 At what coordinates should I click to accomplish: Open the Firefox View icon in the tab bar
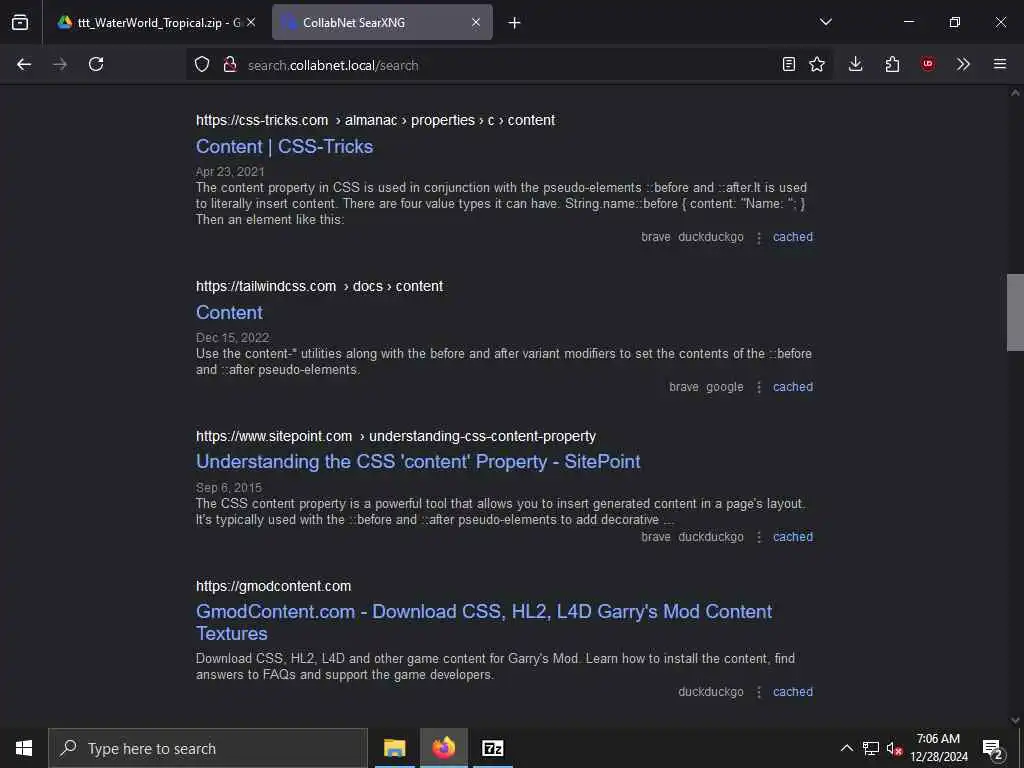(x=20, y=22)
